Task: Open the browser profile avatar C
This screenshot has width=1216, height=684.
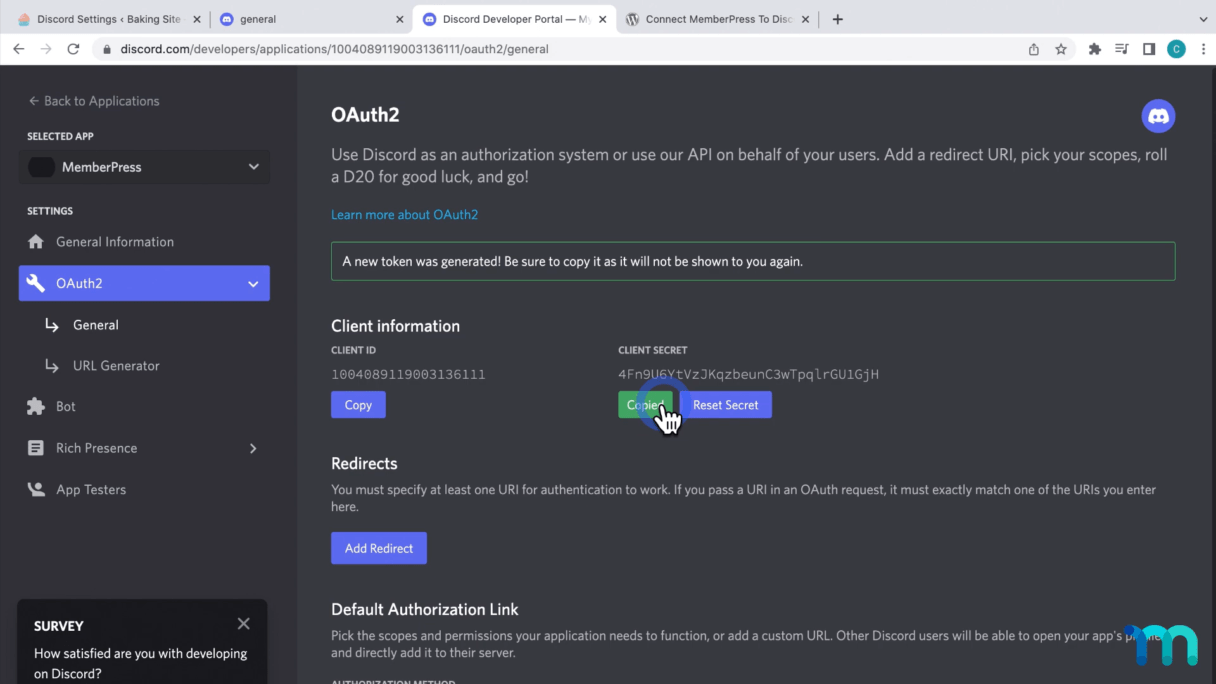Action: (x=1176, y=47)
